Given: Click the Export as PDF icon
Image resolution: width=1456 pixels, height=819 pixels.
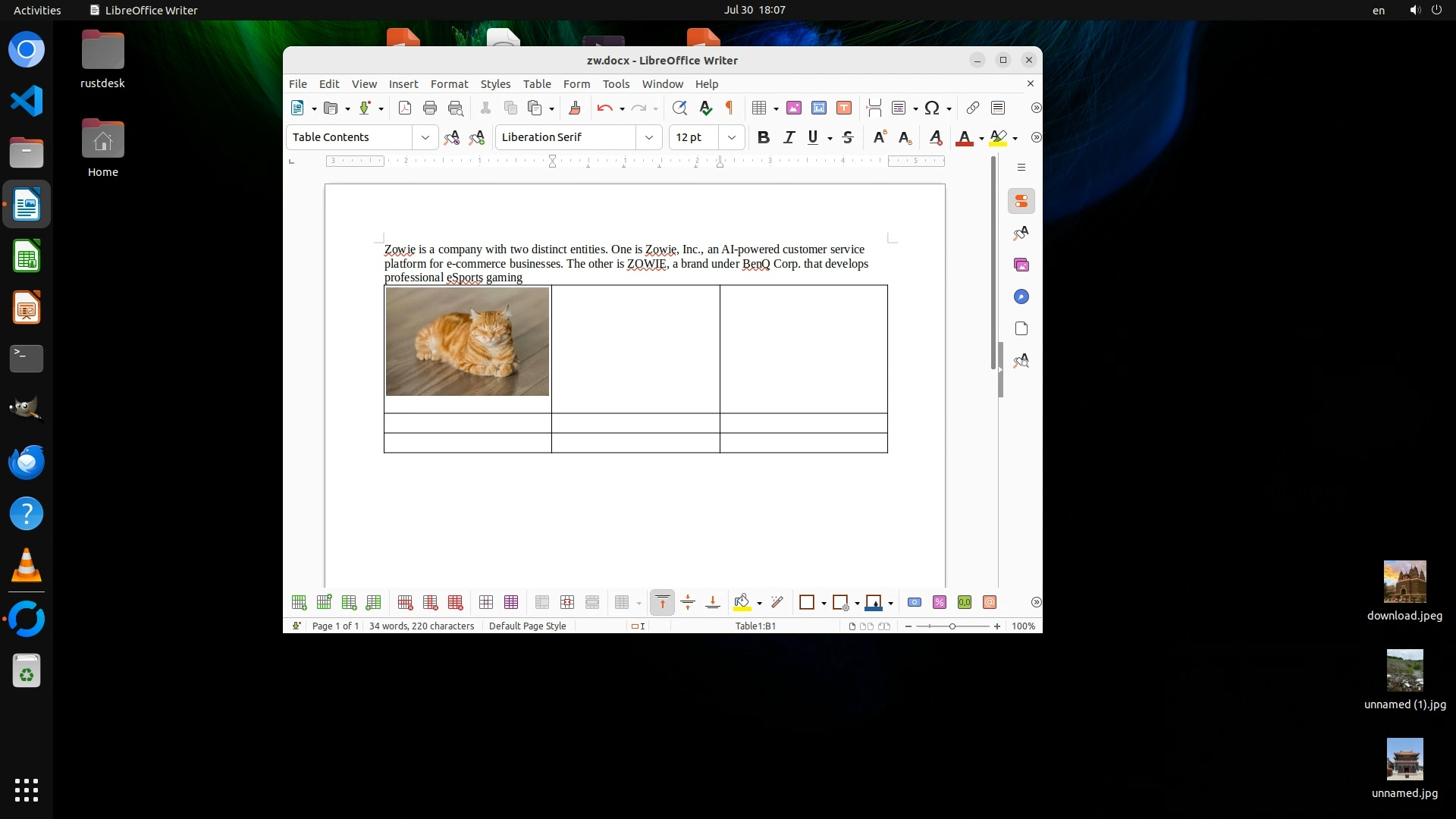Looking at the screenshot, I should 405,108.
